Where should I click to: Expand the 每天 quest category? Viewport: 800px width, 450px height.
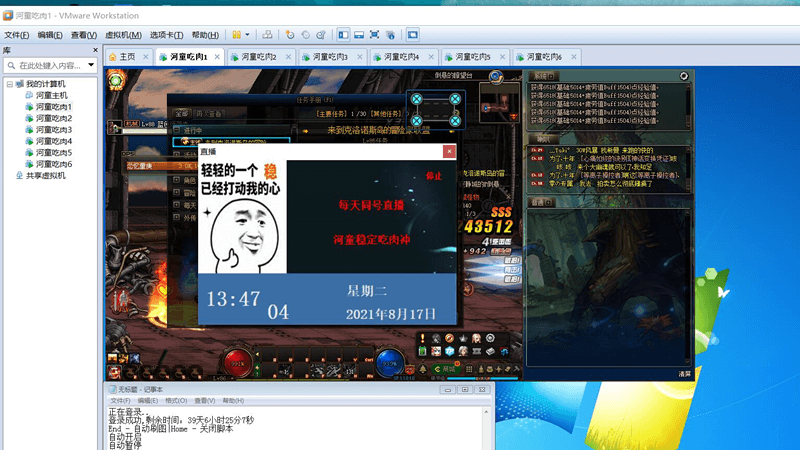pos(177,205)
